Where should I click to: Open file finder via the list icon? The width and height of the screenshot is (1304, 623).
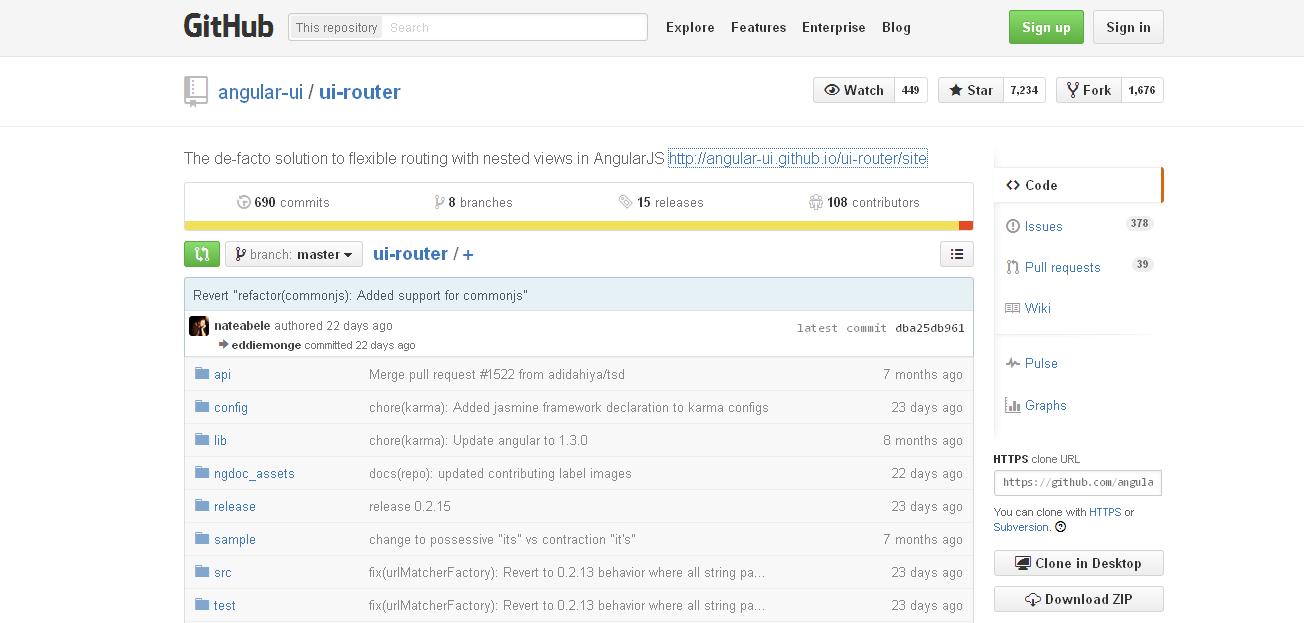pyautogui.click(x=956, y=254)
